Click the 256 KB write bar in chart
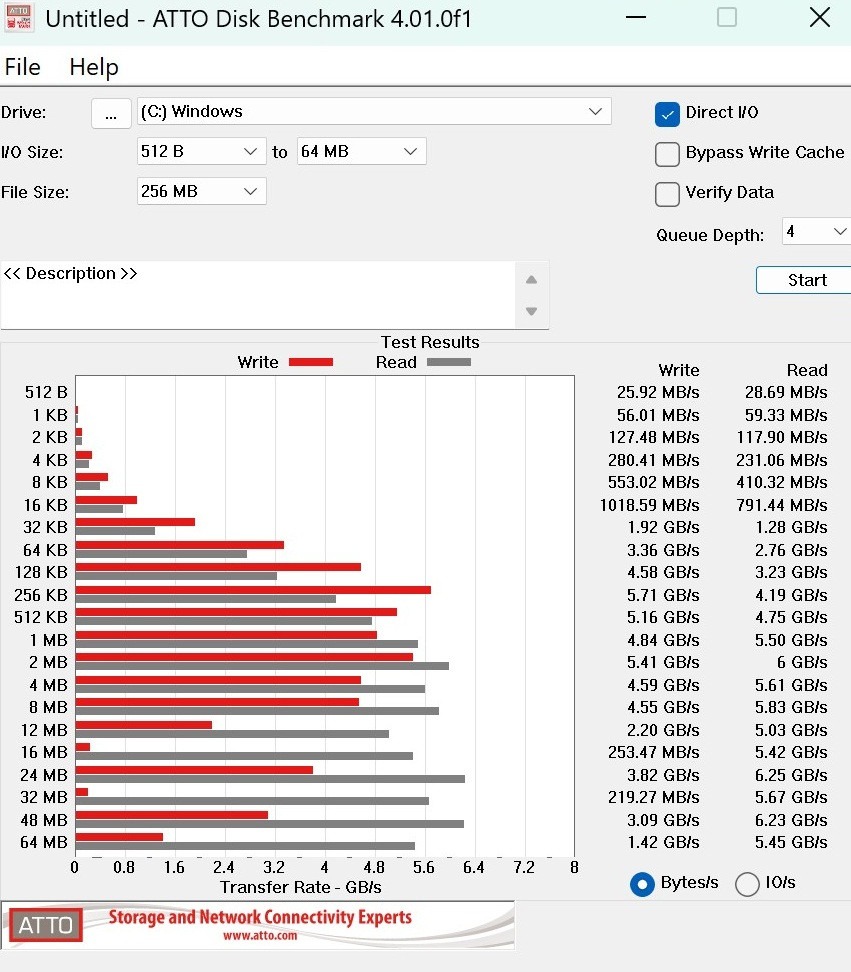This screenshot has width=851, height=972. point(253,590)
